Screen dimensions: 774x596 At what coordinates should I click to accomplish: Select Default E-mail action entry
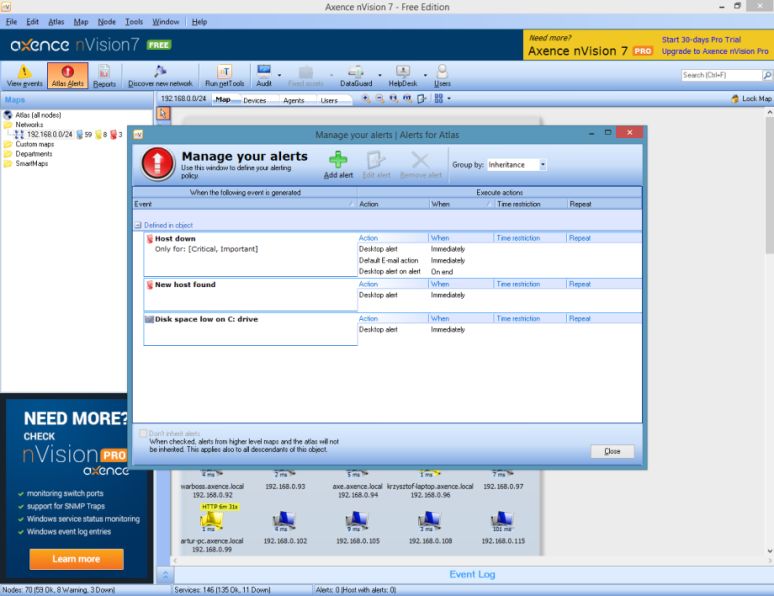(x=388, y=260)
